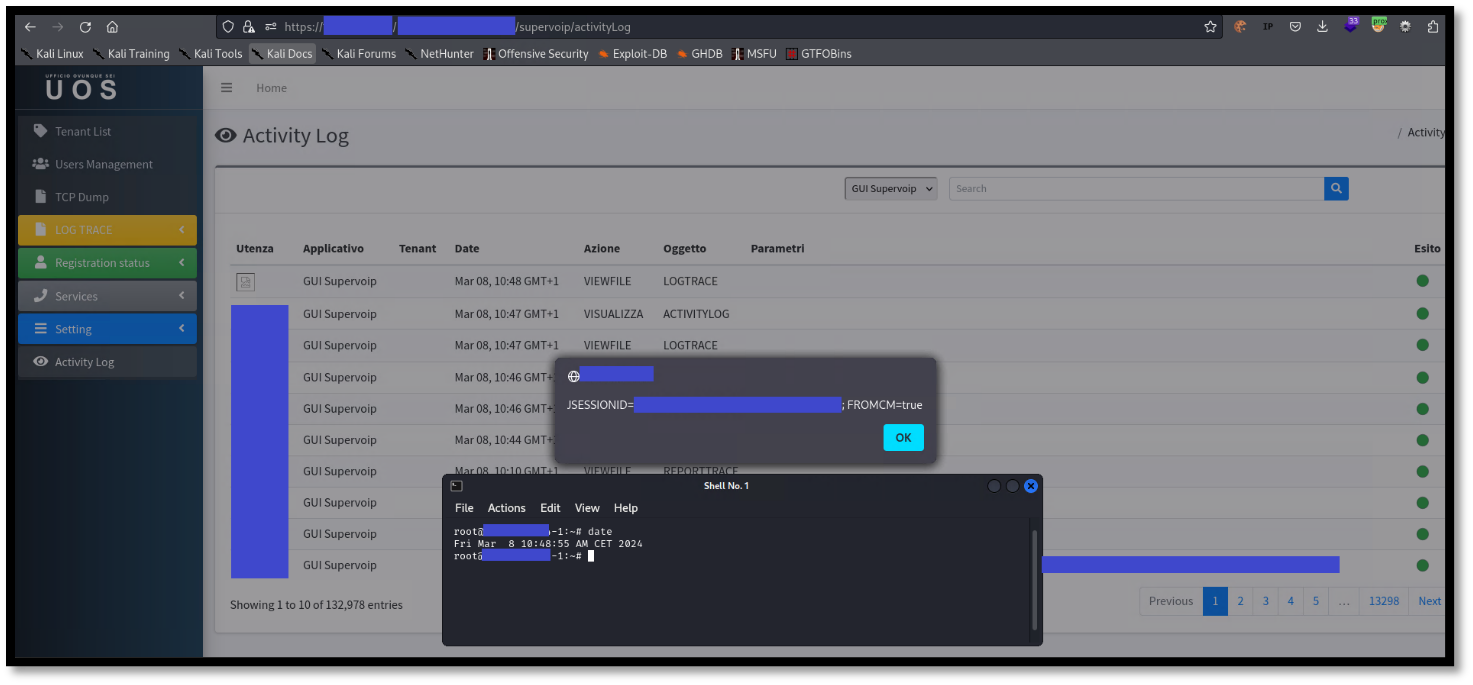
Task: Open Users Management in the sidebar
Action: click(107, 164)
